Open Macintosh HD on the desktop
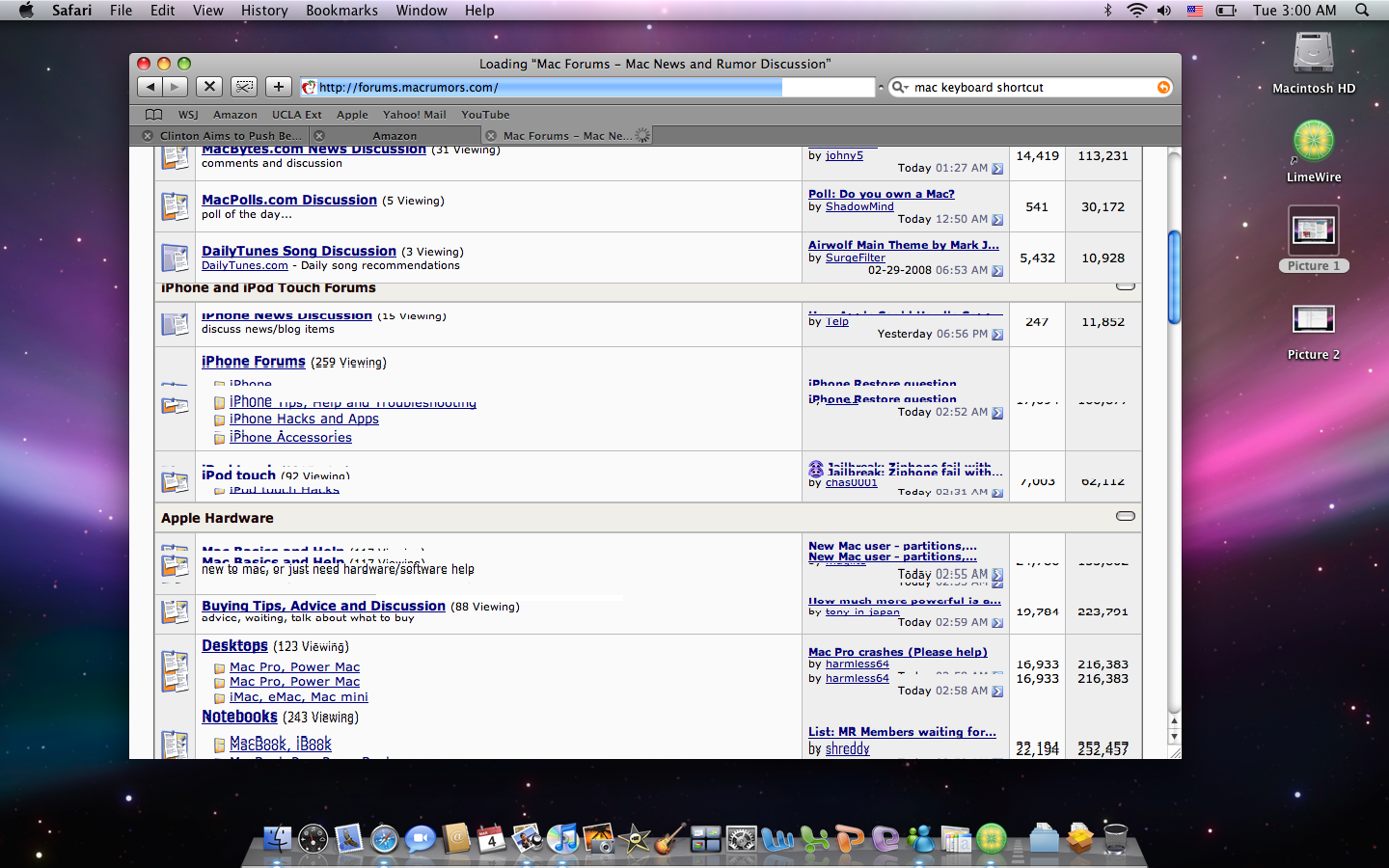 coord(1314,64)
